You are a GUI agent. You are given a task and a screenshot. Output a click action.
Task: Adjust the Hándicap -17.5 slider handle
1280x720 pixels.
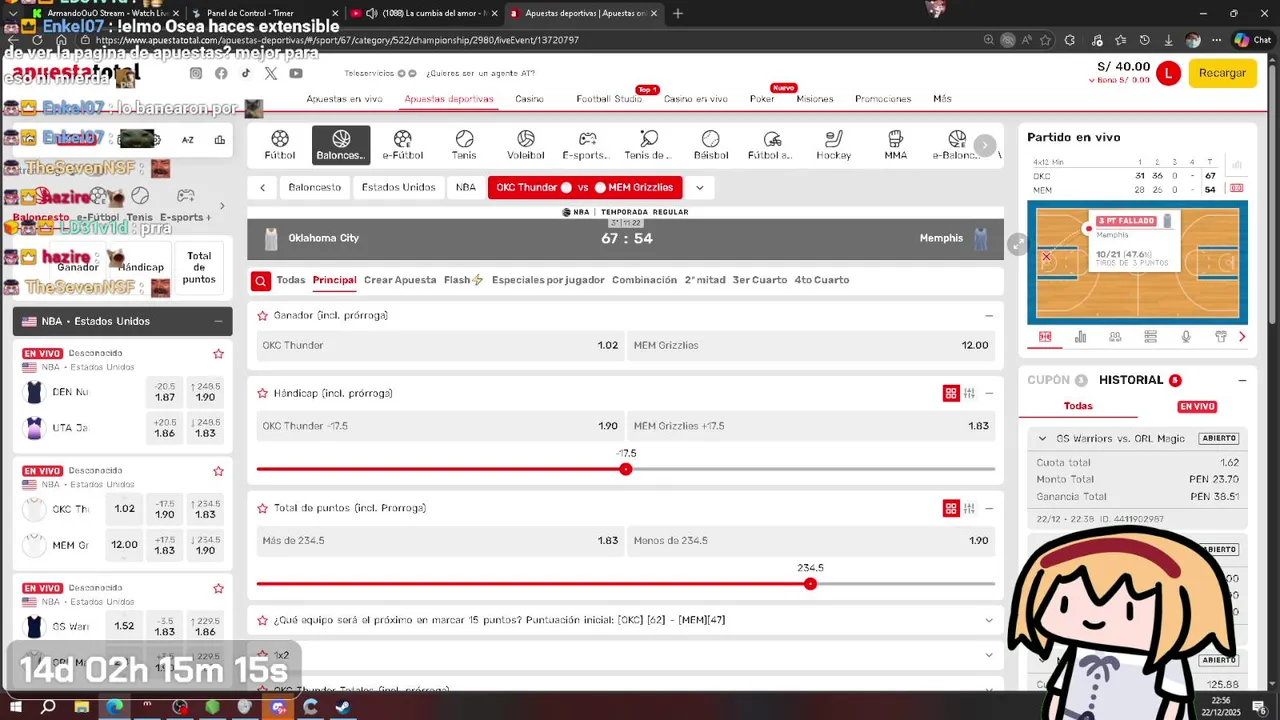(626, 469)
